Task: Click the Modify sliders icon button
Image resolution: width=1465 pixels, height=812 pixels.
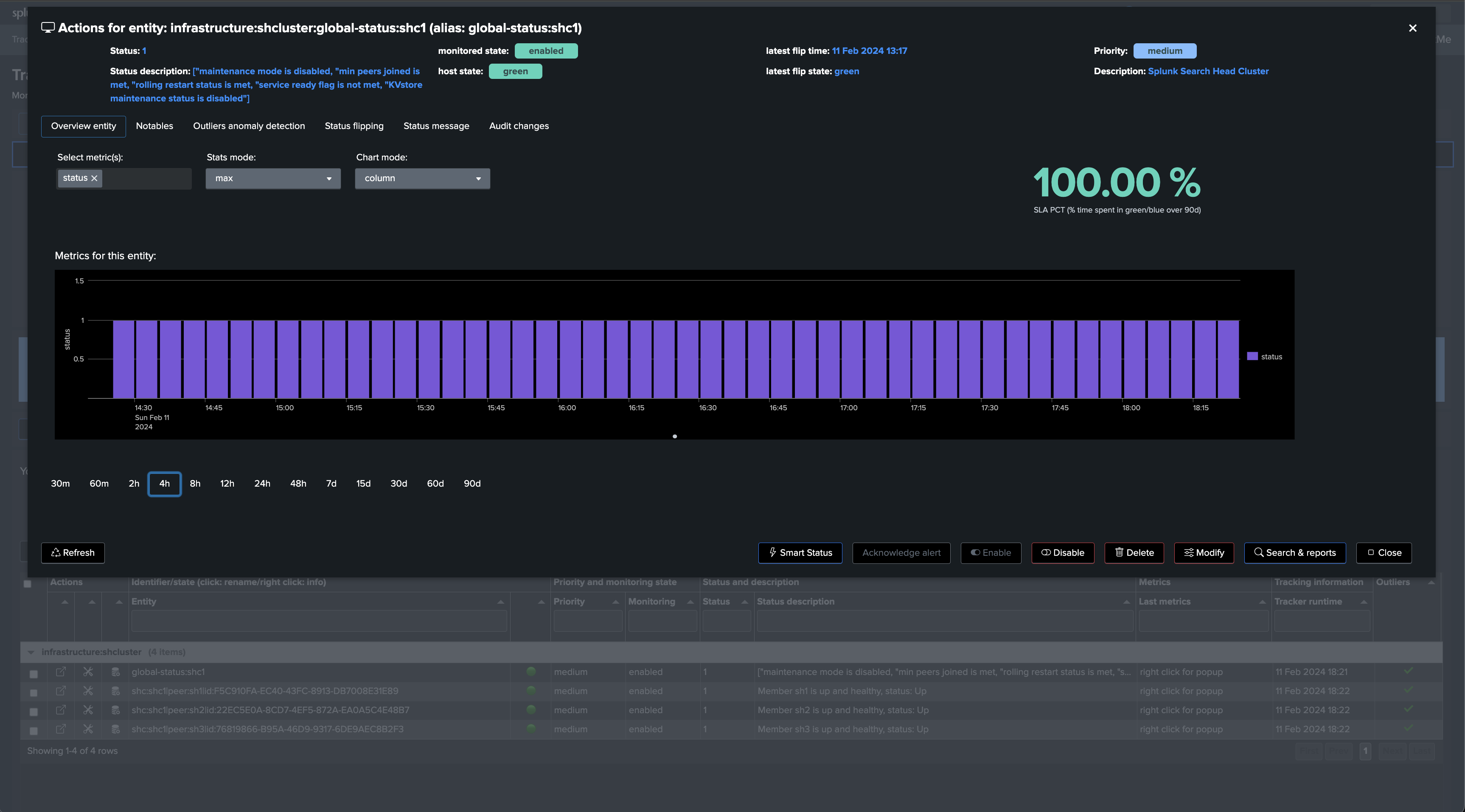Action: pyautogui.click(x=1204, y=553)
